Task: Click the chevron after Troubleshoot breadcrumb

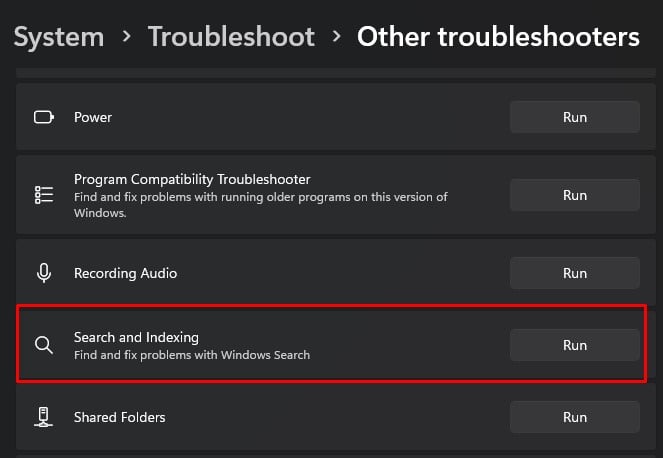Action: point(336,37)
